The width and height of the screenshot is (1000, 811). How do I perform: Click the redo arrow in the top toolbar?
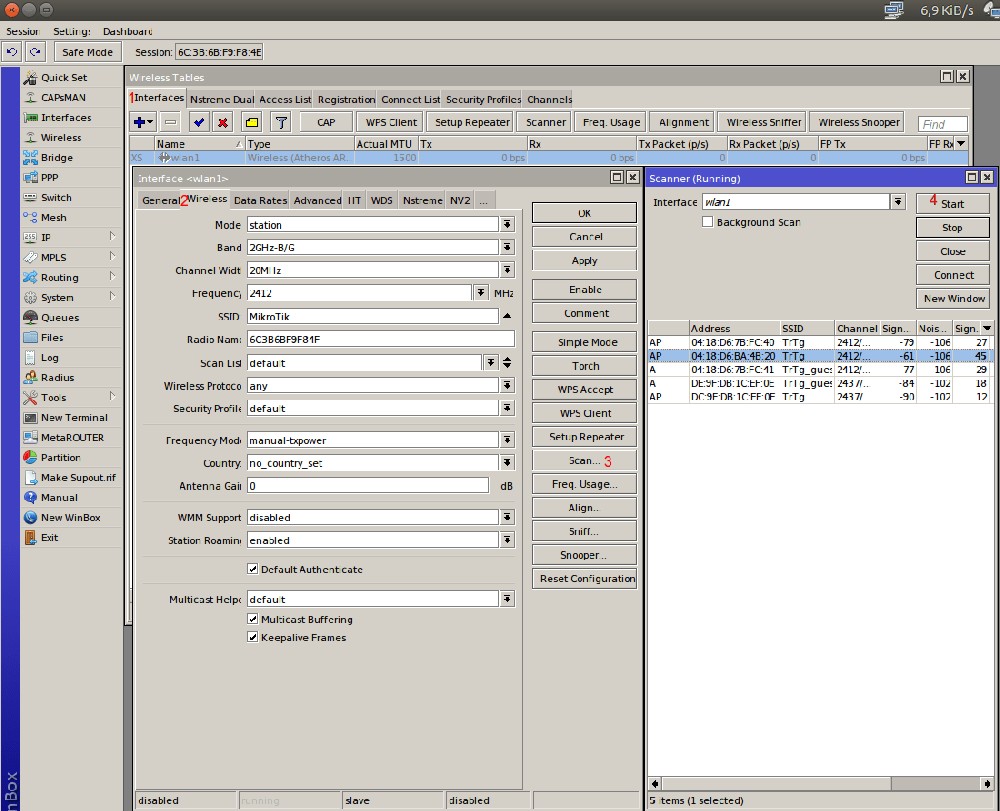click(35, 52)
